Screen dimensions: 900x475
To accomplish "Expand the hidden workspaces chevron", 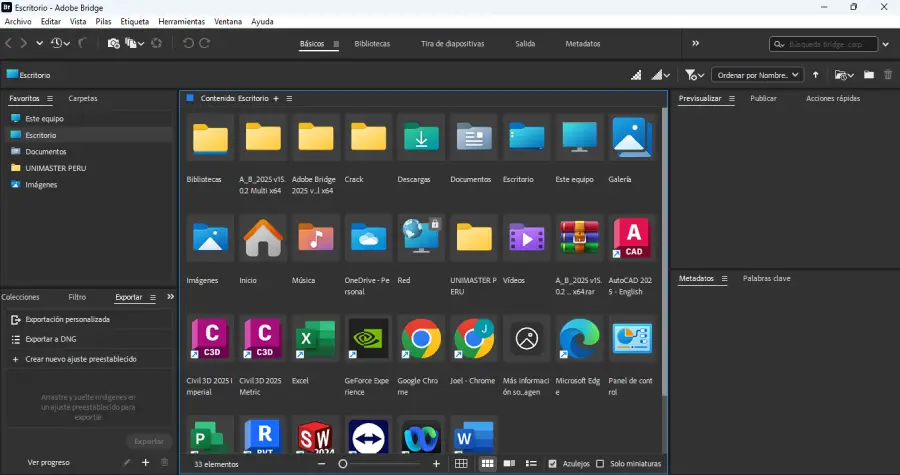I will (695, 44).
